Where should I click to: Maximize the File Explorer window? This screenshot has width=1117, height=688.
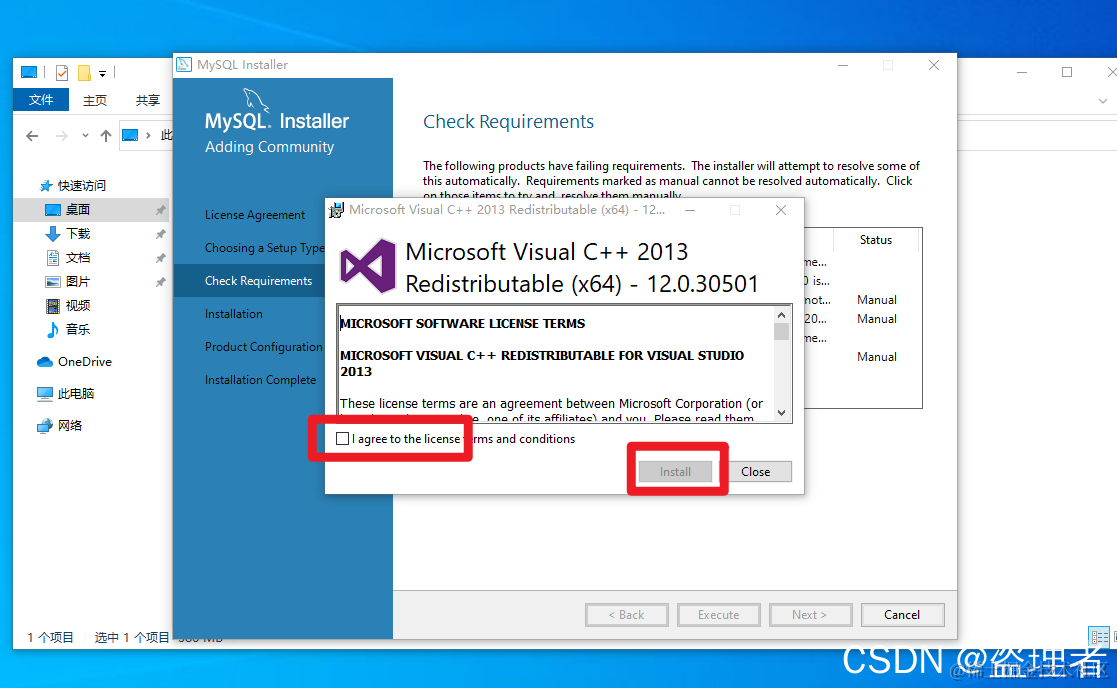pos(1066,72)
